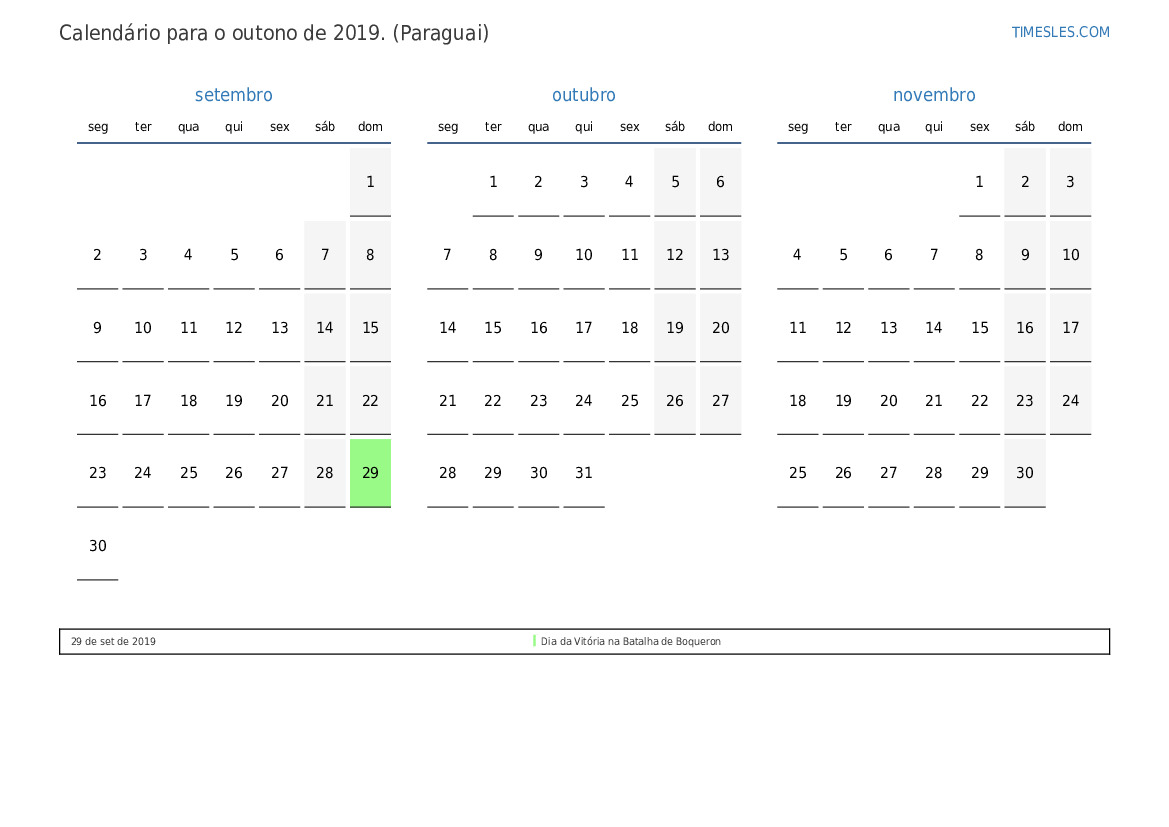This screenshot has width=1169, height=827.
Task: Choose November 24 Sunday cell
Action: (x=1070, y=401)
